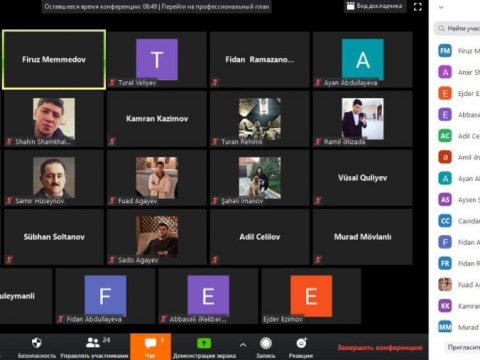Select Fuad Agayev video tile

[x=157, y=178]
